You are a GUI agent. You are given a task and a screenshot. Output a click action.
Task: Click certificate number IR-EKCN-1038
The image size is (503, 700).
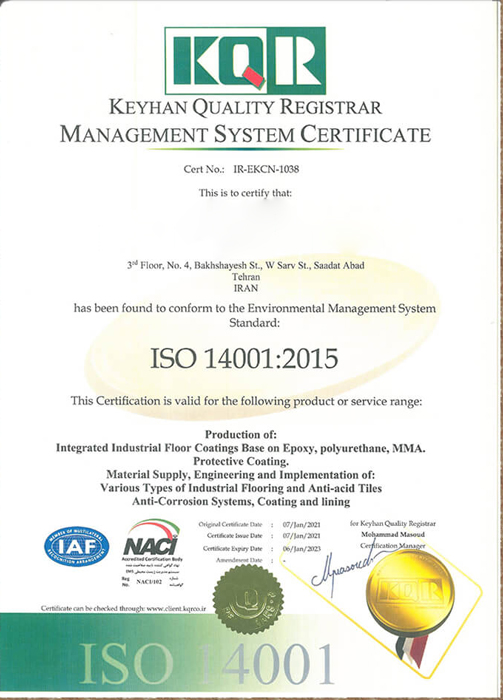[x=266, y=169]
